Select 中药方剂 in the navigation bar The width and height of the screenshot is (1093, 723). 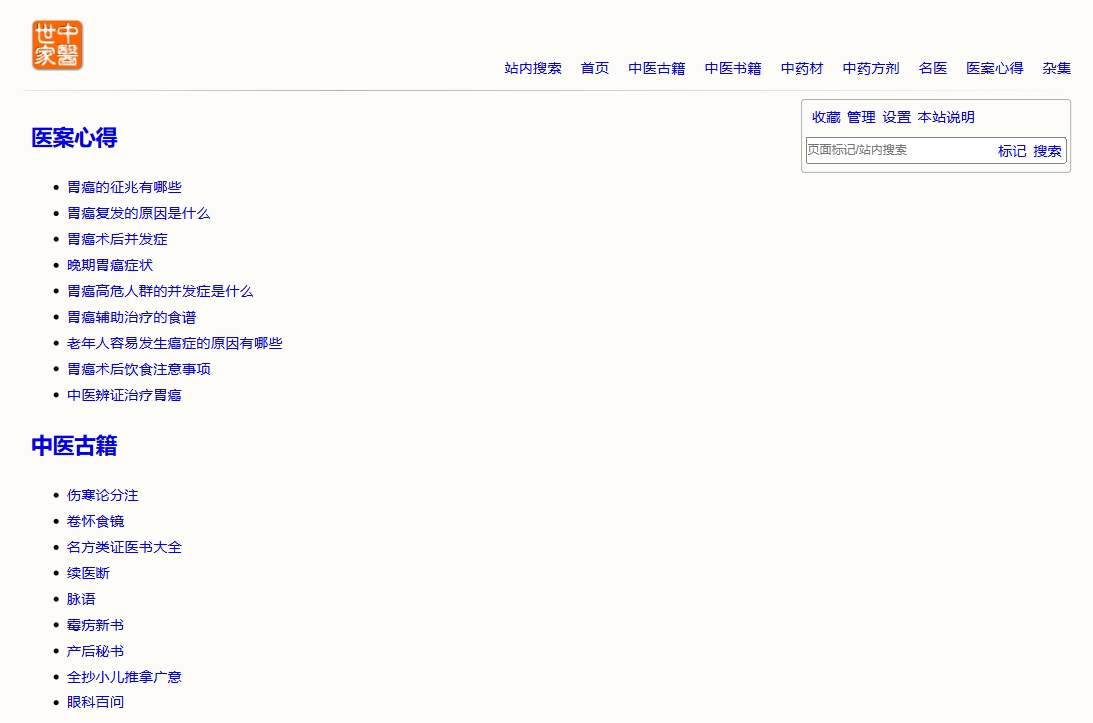pyautogui.click(x=871, y=68)
